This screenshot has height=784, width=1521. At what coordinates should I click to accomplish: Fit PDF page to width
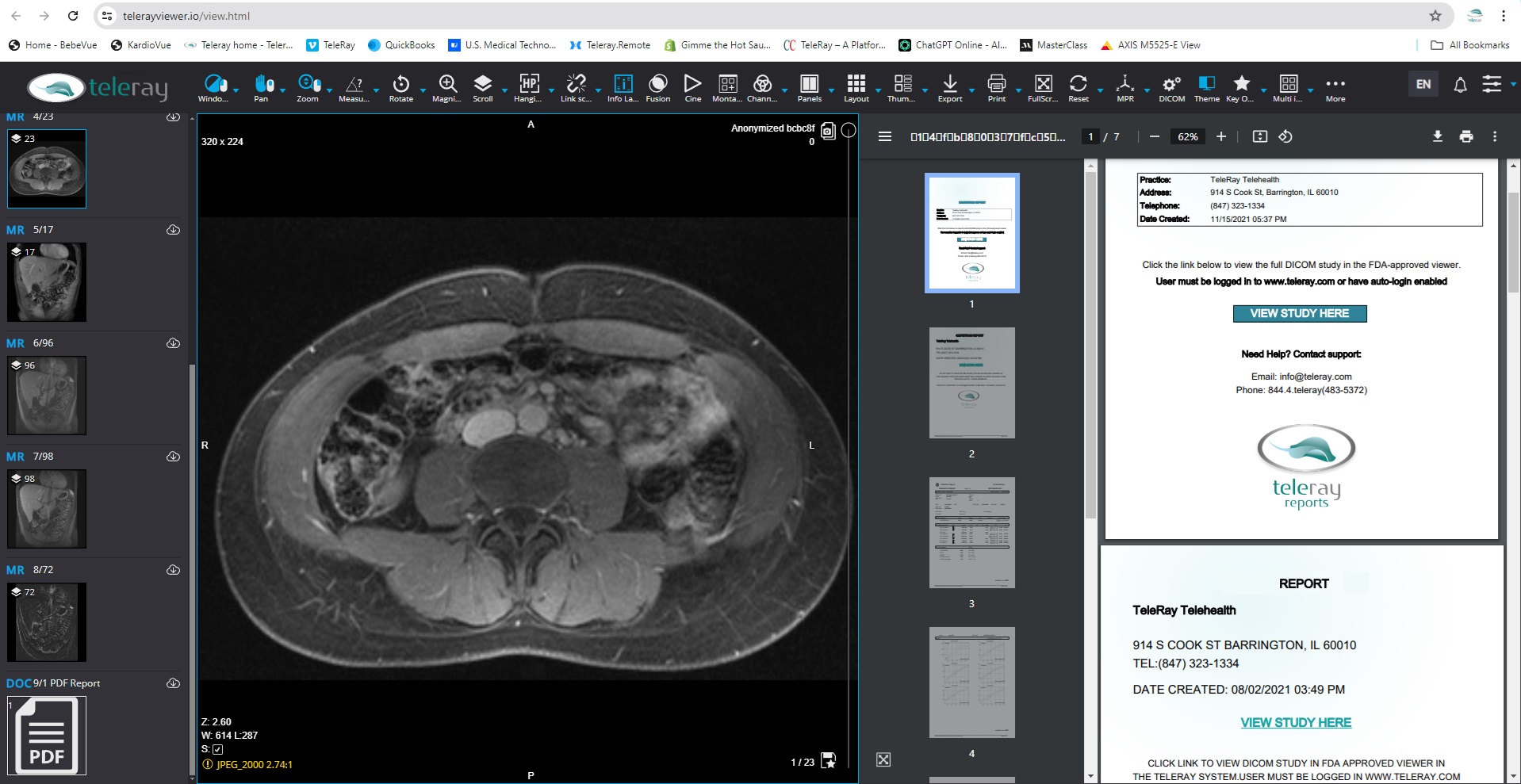click(1260, 136)
